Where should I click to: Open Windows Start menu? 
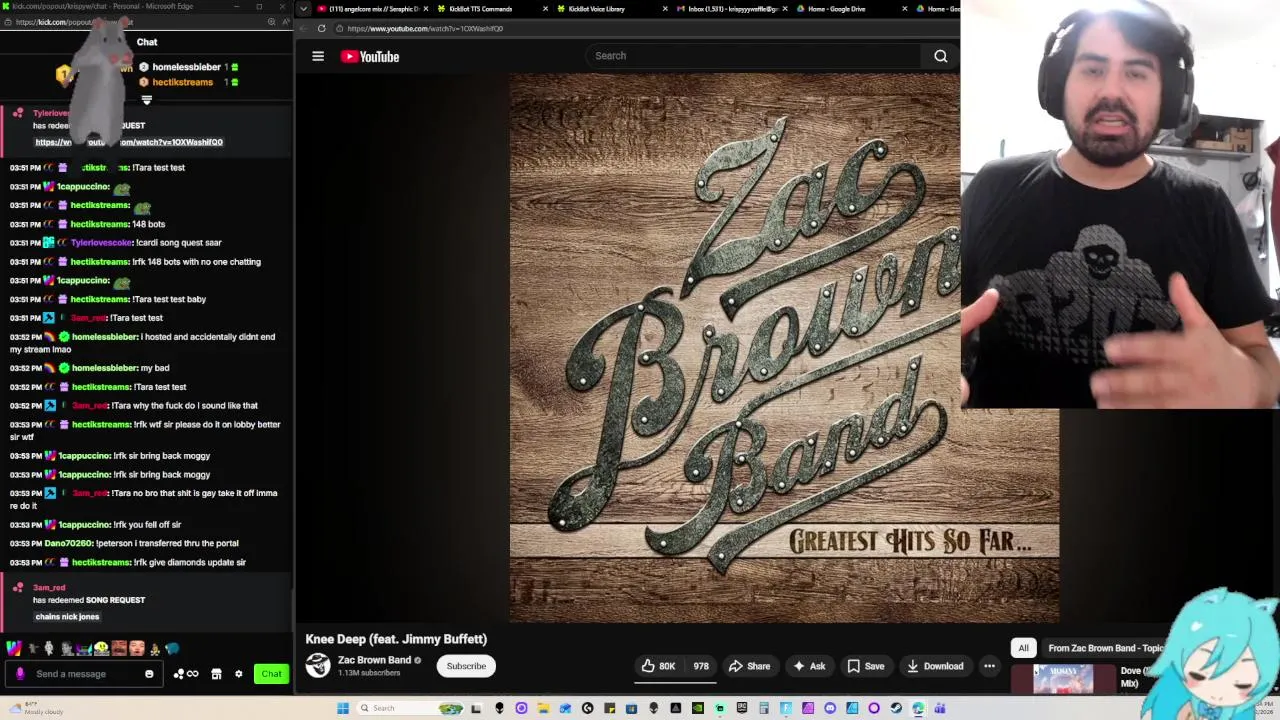pyautogui.click(x=343, y=708)
